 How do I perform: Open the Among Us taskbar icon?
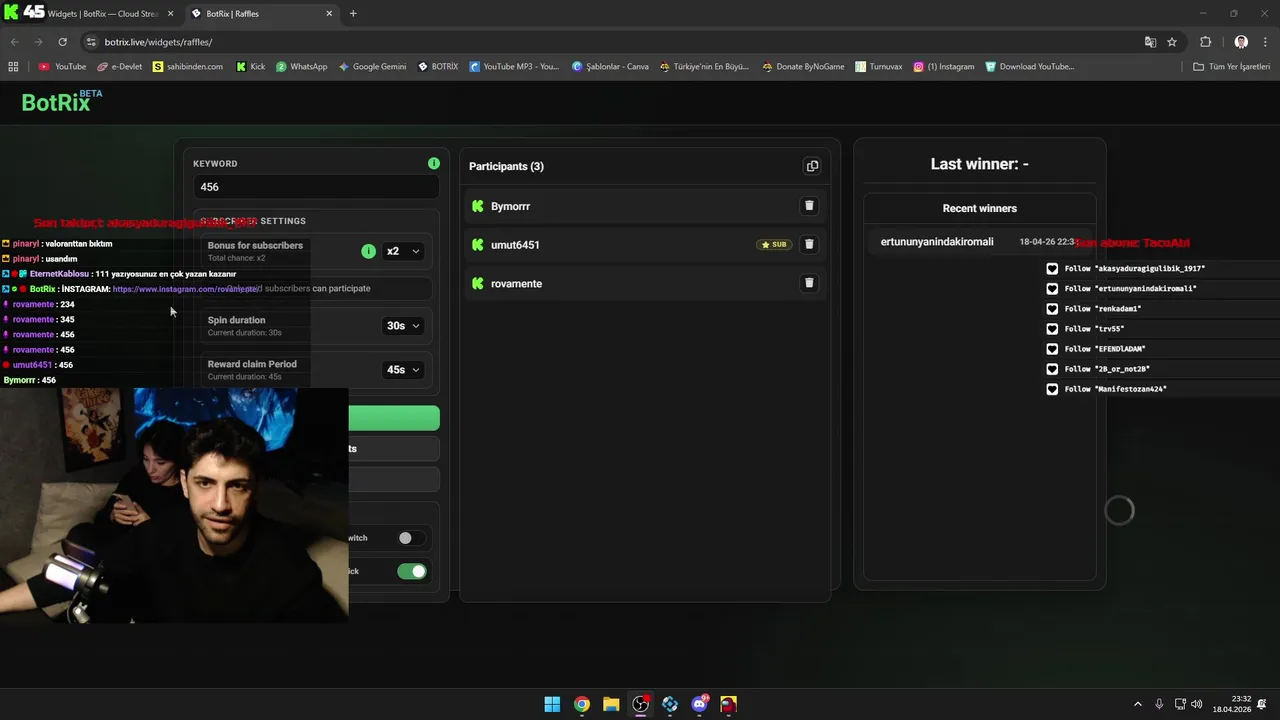(x=728, y=704)
